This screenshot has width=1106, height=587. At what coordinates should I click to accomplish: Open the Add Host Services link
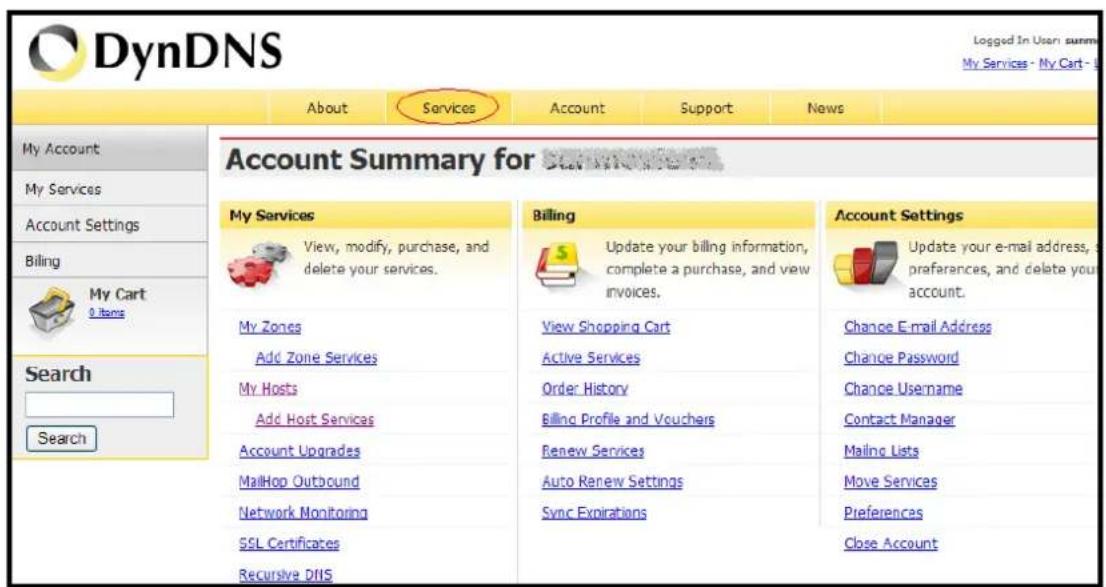point(315,420)
